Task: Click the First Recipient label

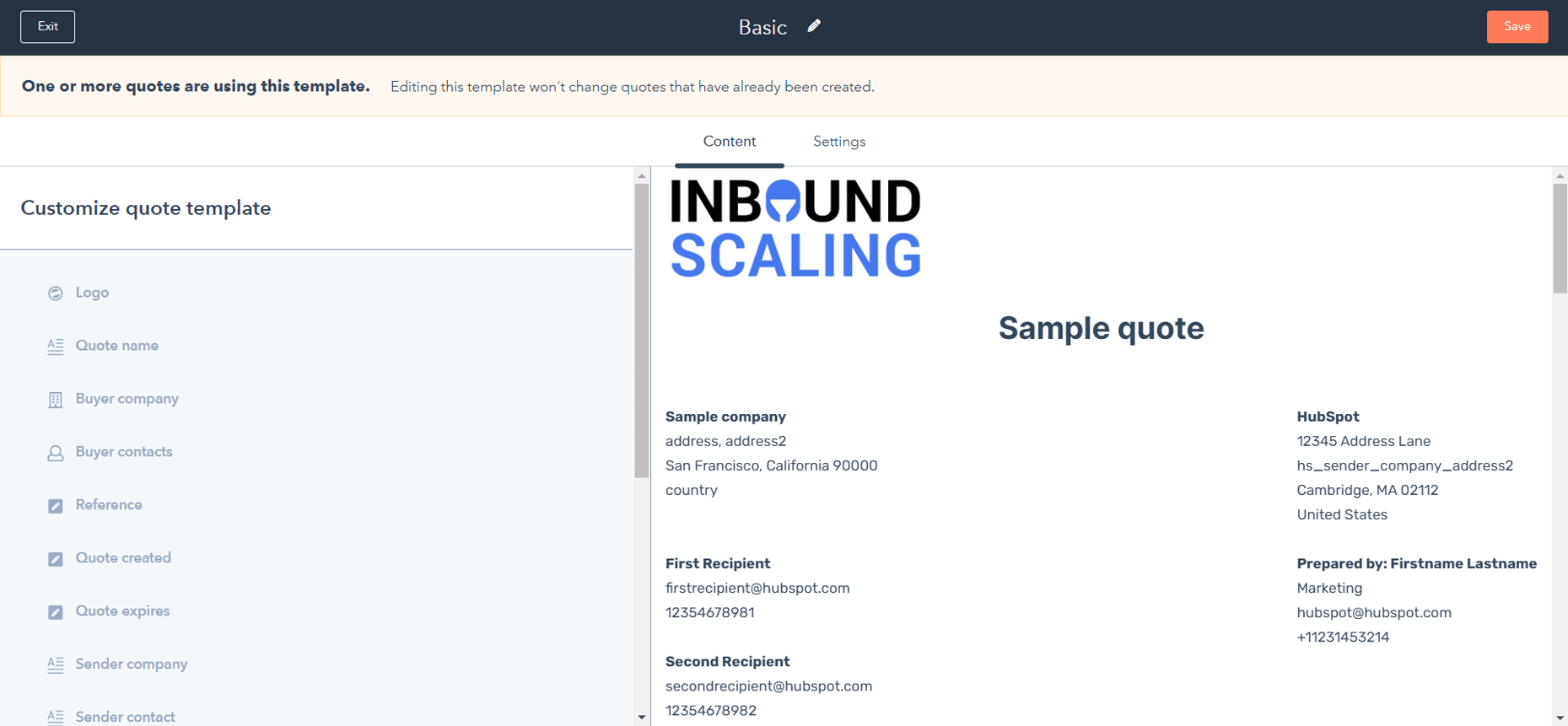Action: point(718,563)
